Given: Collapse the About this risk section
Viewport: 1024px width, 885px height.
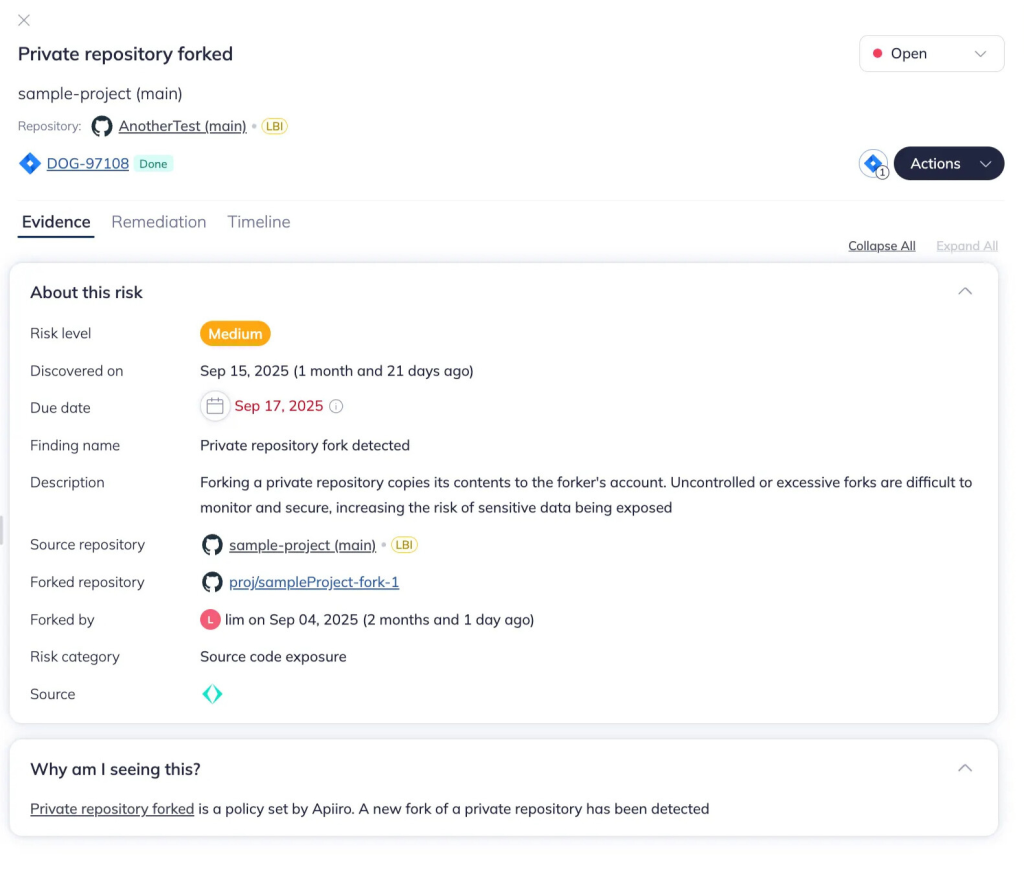Looking at the screenshot, I should (965, 291).
